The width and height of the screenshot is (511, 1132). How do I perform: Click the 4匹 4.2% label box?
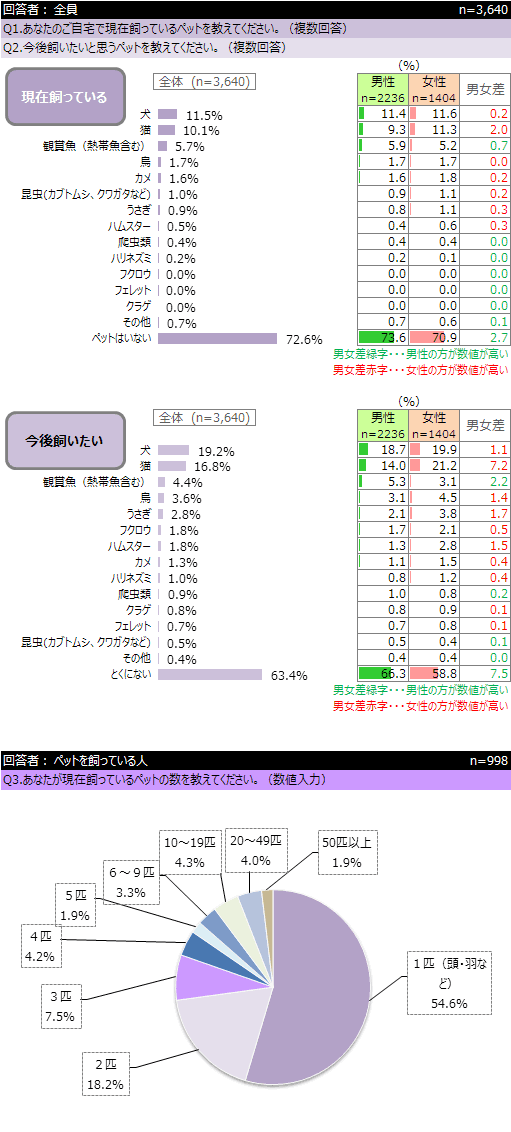pos(42,945)
